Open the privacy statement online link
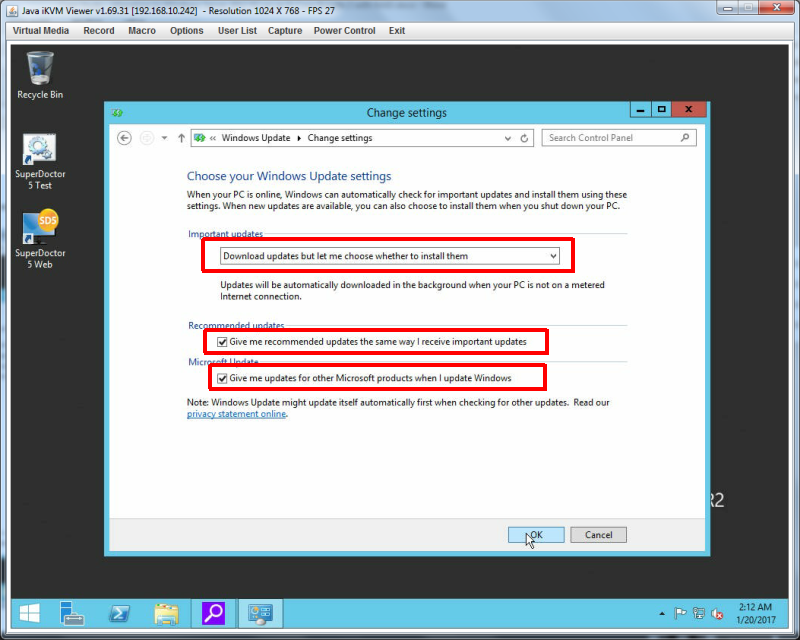The image size is (800, 640). tap(236, 414)
